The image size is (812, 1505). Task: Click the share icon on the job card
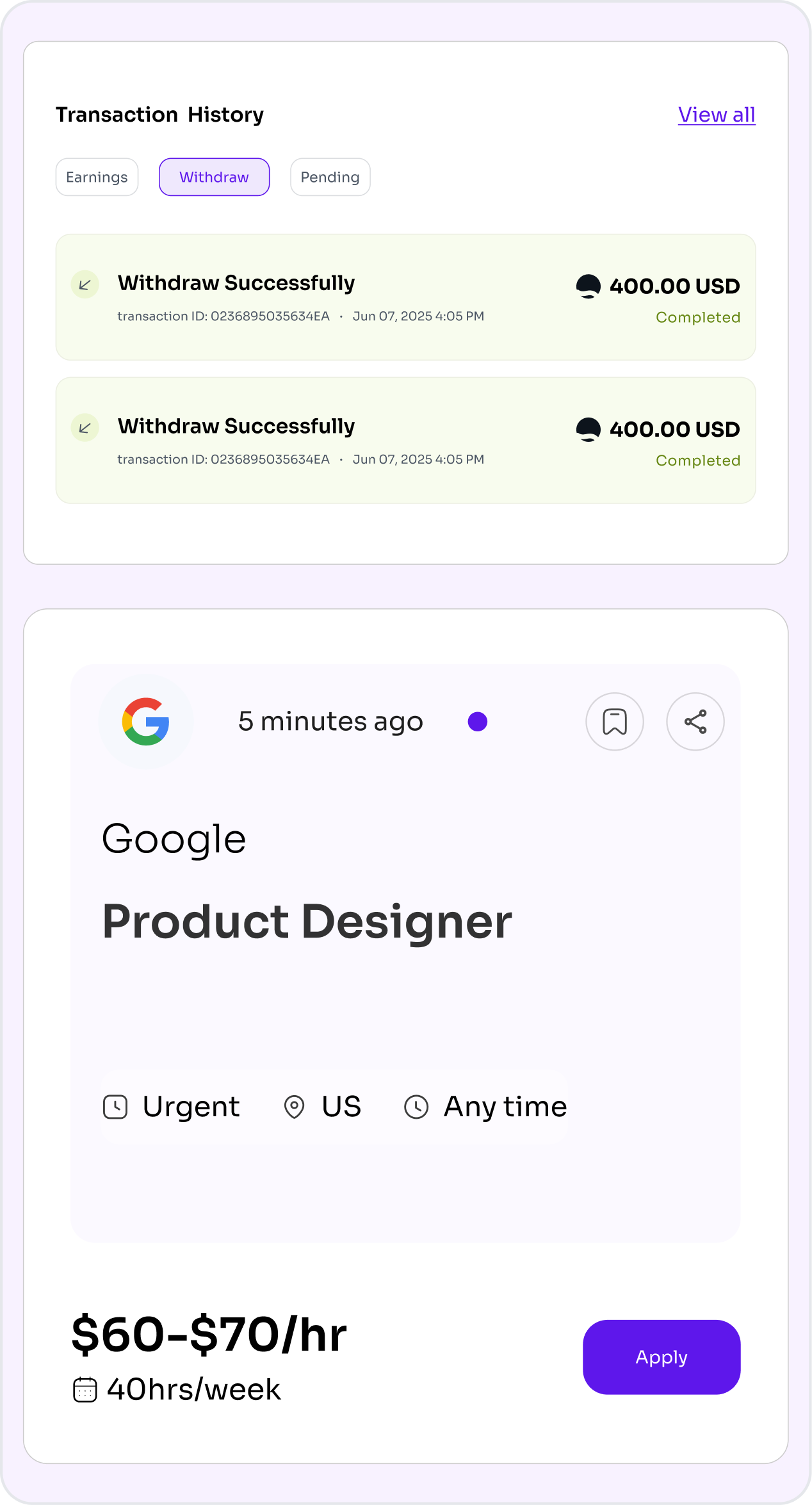[x=695, y=722]
